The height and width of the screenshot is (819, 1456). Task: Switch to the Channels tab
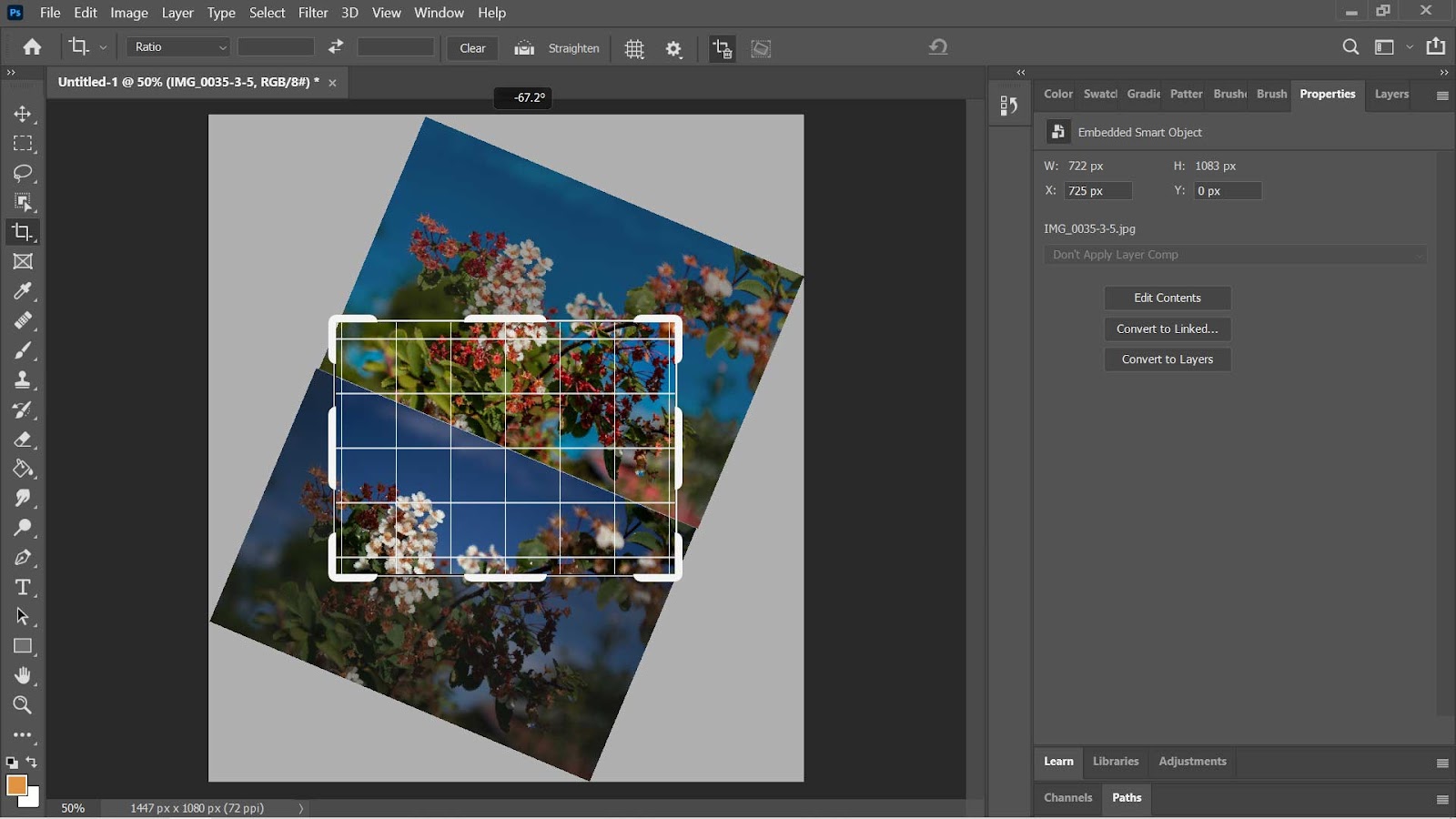point(1067,797)
